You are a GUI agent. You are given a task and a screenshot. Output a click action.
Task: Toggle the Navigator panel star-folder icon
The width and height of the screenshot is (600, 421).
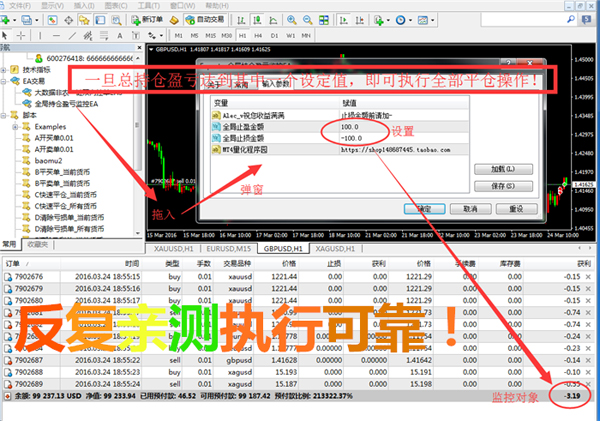tap(84, 20)
